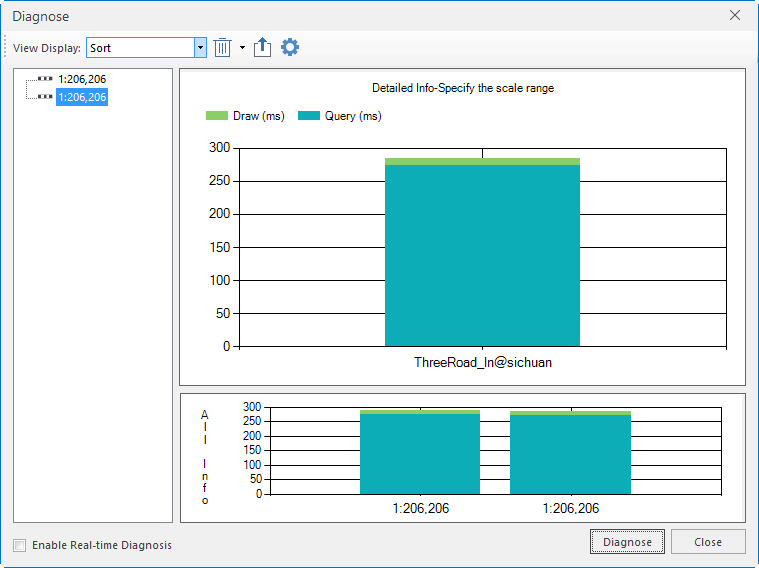The image size is (759, 568).
Task: Expand the View Display dropdown arrow
Action: [200, 48]
